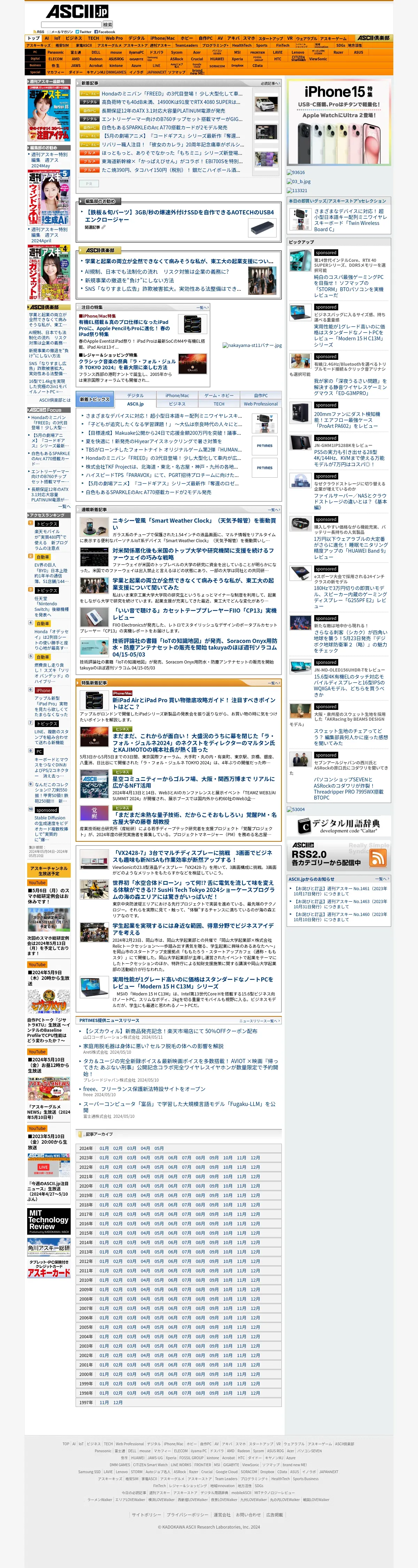Switch topics to the ビジネス tab
This screenshot has height=1568, width=418.
coord(177,403)
